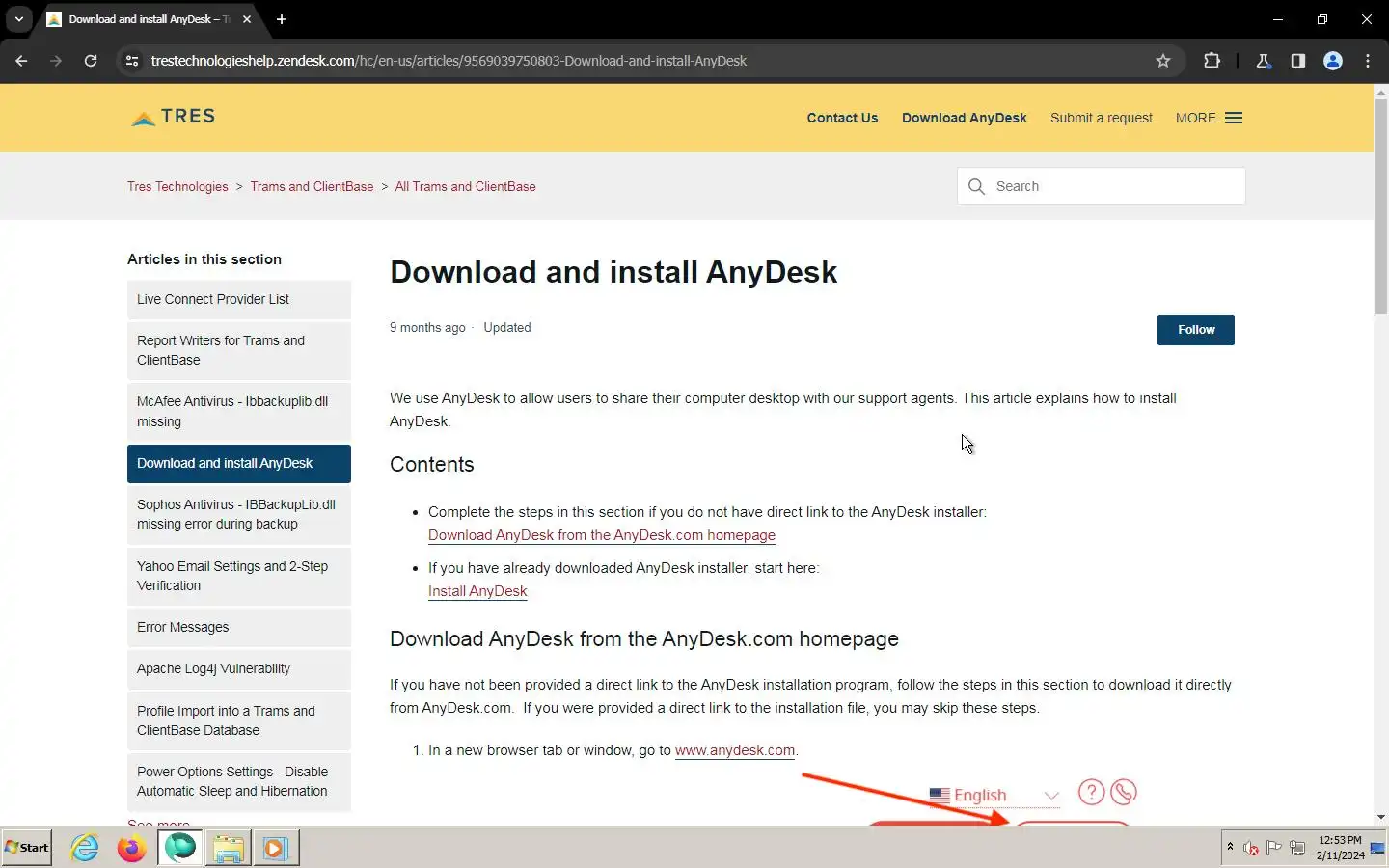Click into the Search field

[1101, 186]
